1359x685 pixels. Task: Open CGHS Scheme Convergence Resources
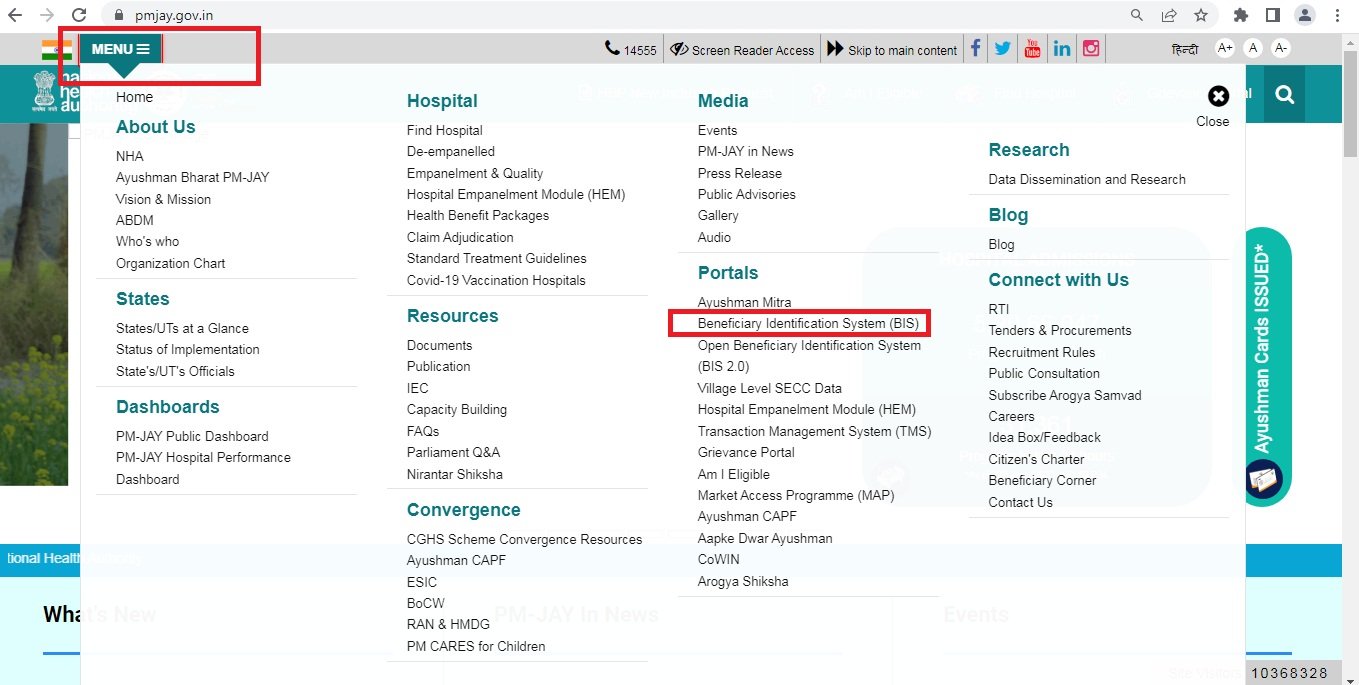click(525, 539)
